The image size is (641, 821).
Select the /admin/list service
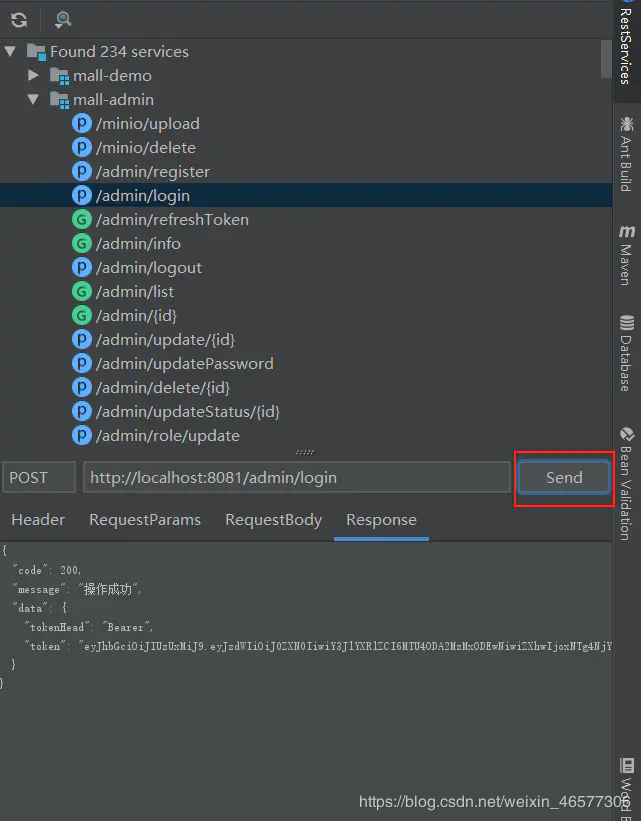(x=135, y=292)
